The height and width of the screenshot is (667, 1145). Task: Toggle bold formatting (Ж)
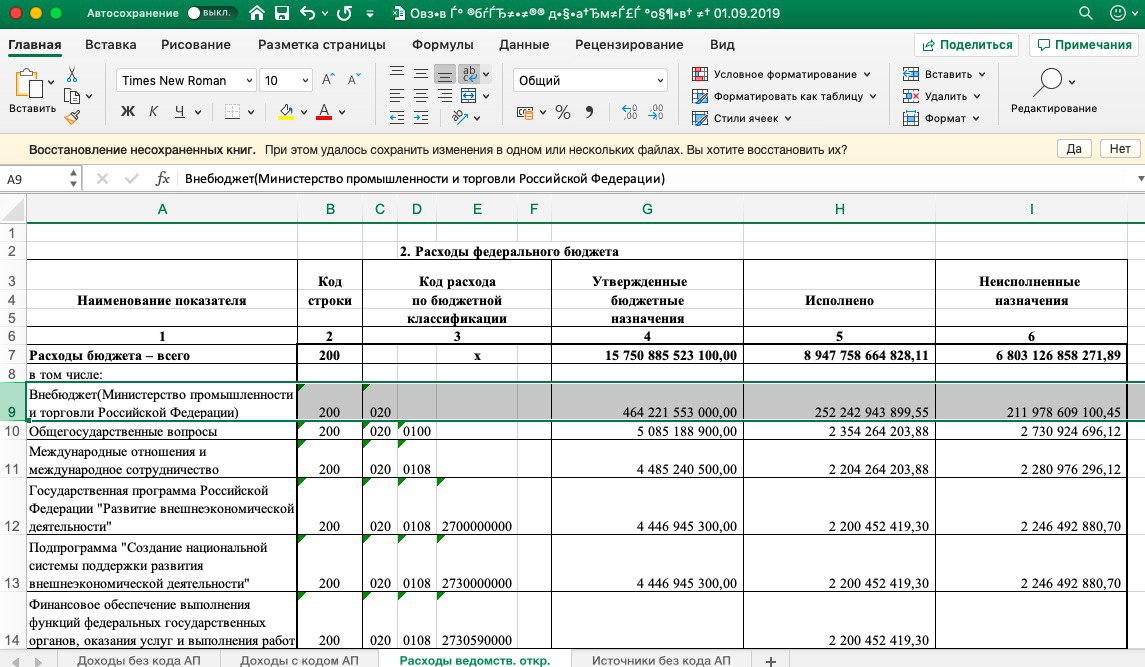coord(128,112)
